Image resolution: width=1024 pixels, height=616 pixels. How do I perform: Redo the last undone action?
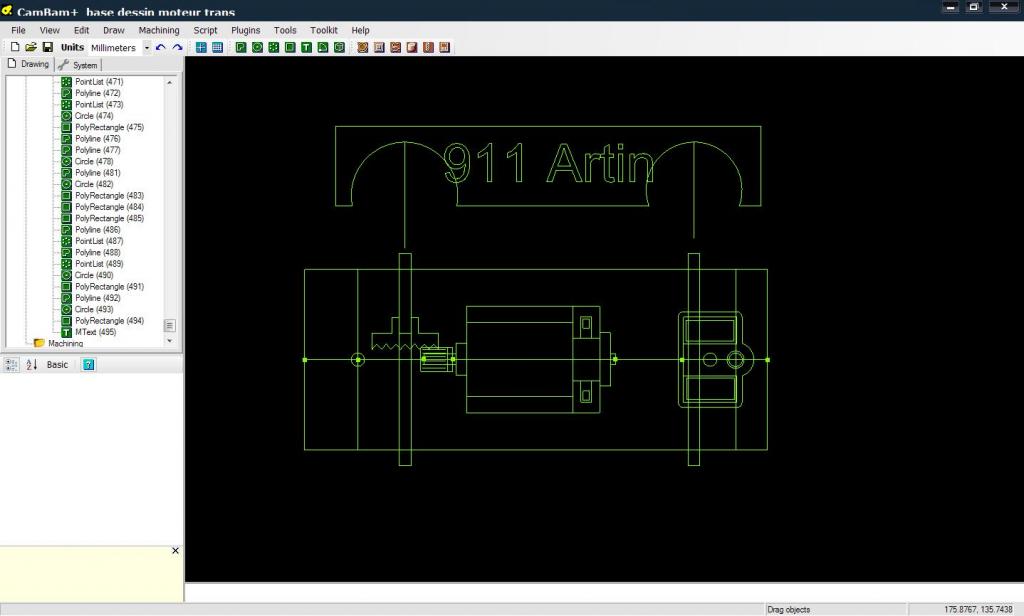[177, 47]
